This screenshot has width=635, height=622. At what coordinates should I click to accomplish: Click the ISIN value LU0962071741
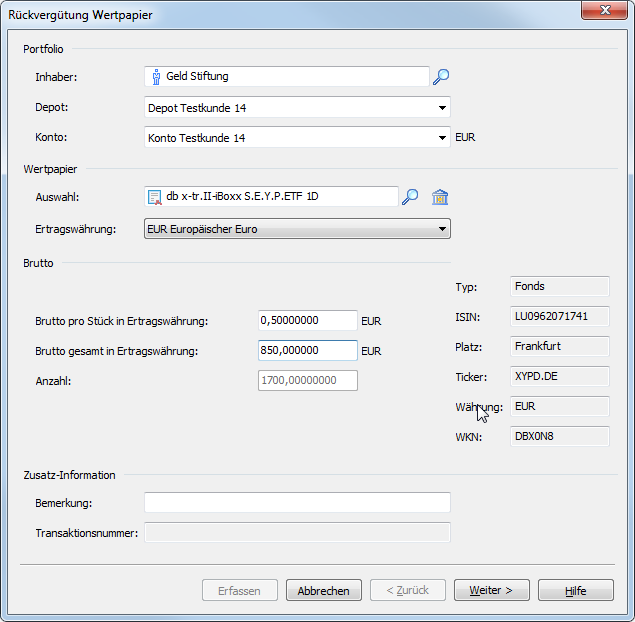[559, 317]
